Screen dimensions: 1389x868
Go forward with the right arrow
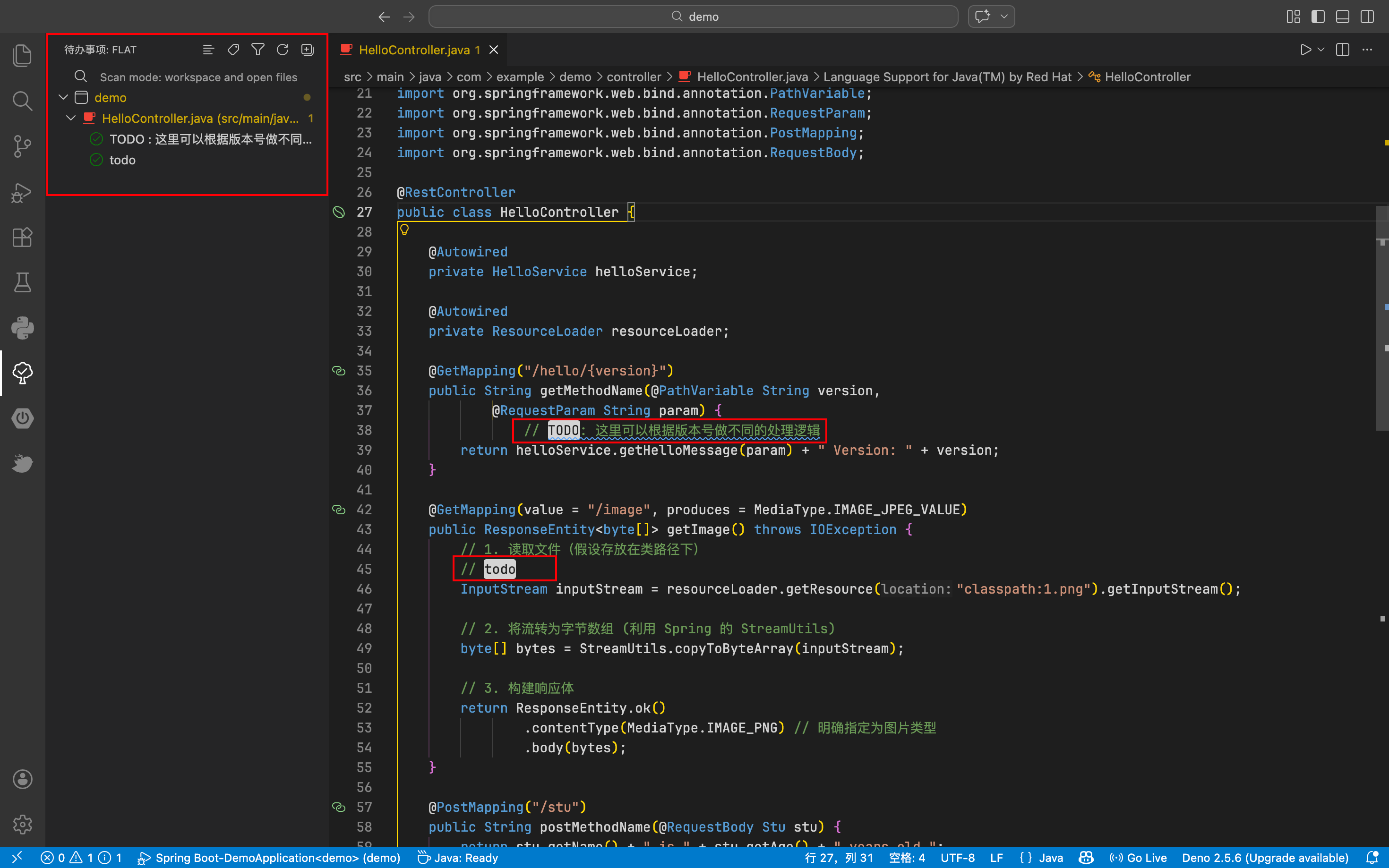click(409, 17)
